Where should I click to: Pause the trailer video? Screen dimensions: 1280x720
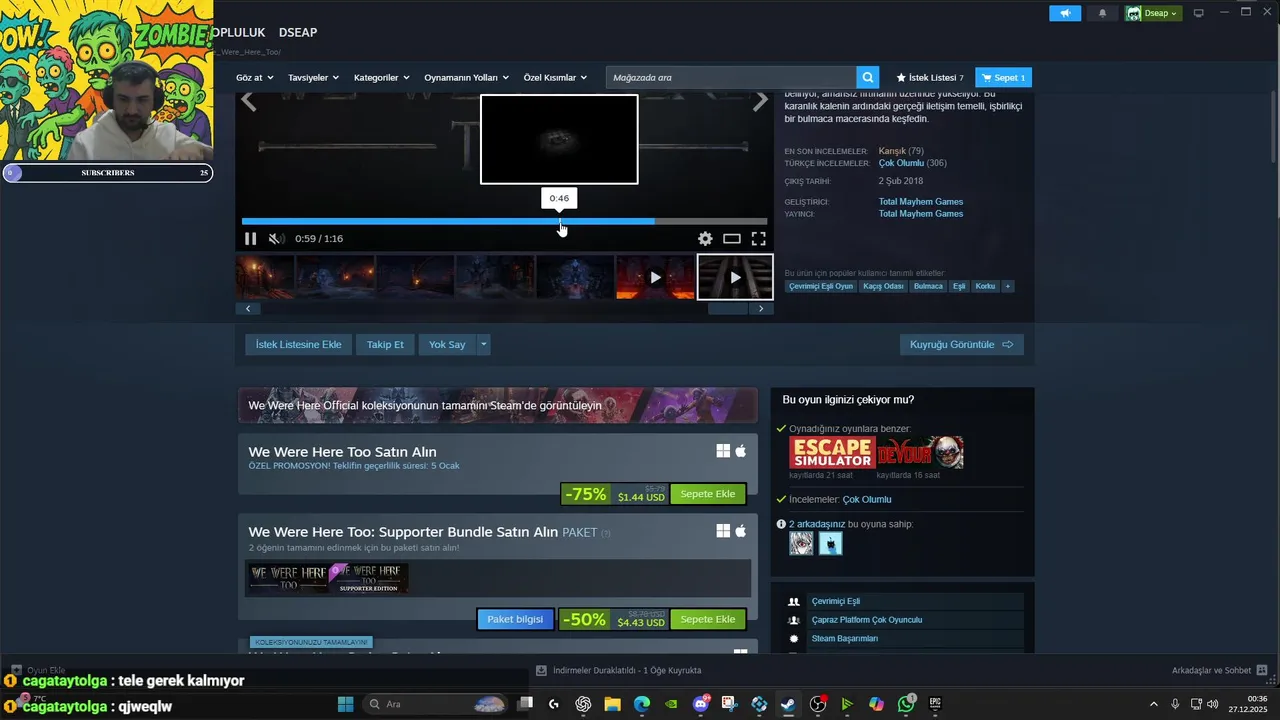(x=250, y=238)
